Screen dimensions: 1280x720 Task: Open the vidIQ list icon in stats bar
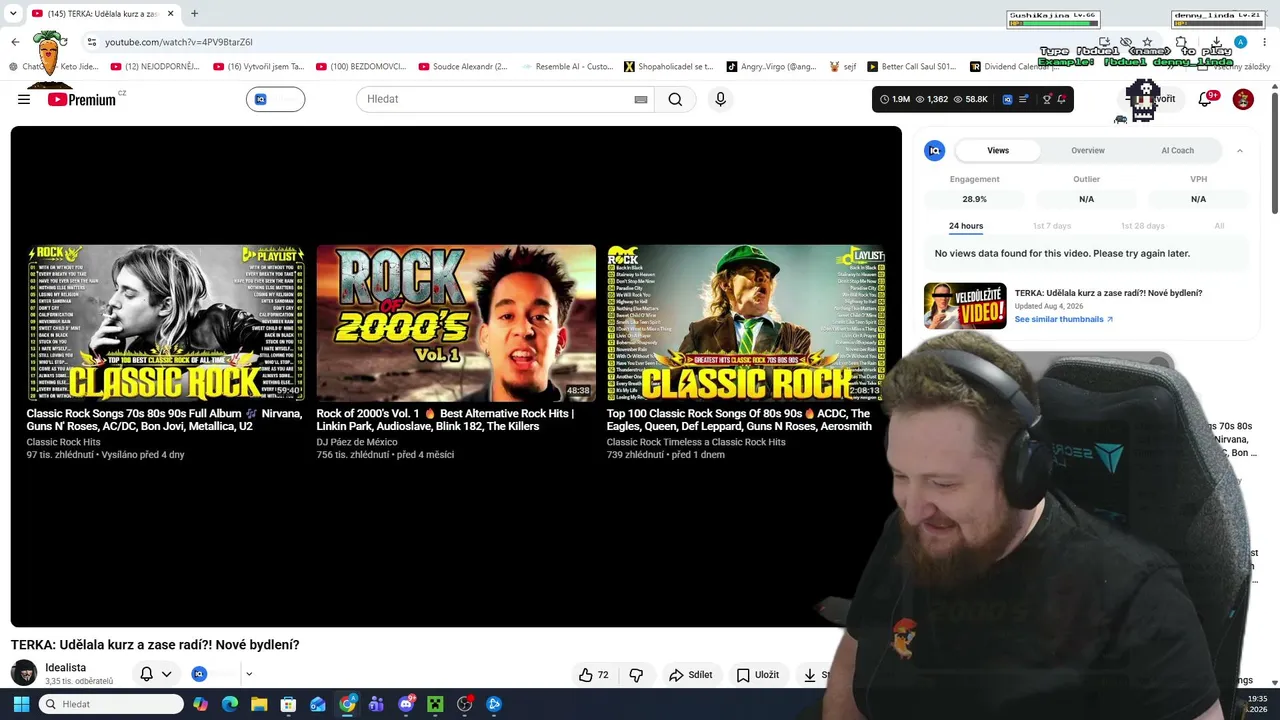click(x=1023, y=99)
